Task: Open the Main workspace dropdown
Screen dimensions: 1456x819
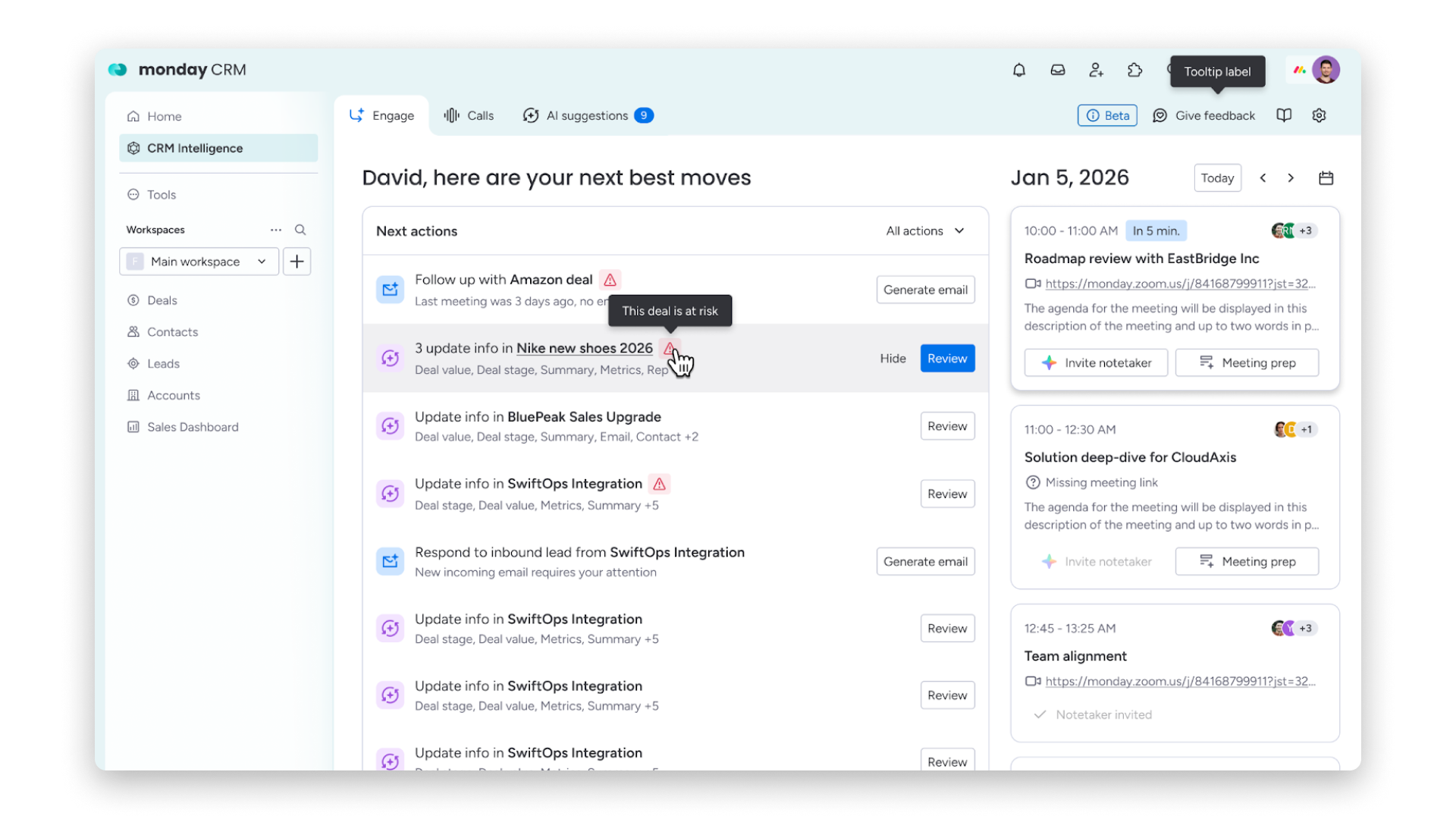Action: click(x=199, y=262)
